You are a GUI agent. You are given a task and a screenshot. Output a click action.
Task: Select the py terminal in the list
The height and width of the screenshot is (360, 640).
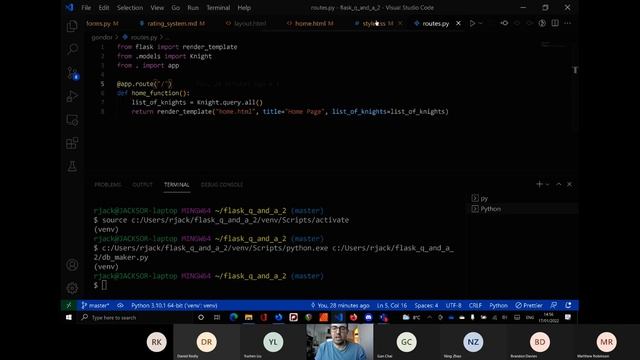click(522, 198)
